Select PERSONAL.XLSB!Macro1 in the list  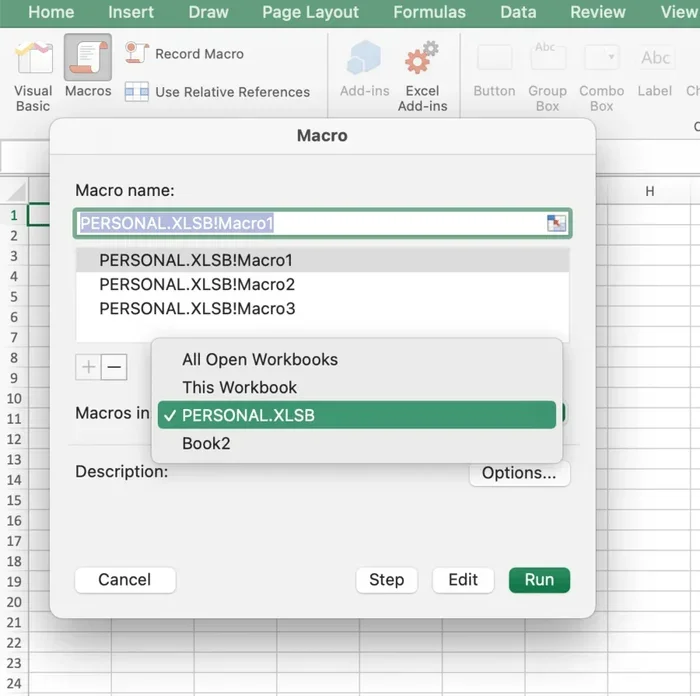point(322,260)
